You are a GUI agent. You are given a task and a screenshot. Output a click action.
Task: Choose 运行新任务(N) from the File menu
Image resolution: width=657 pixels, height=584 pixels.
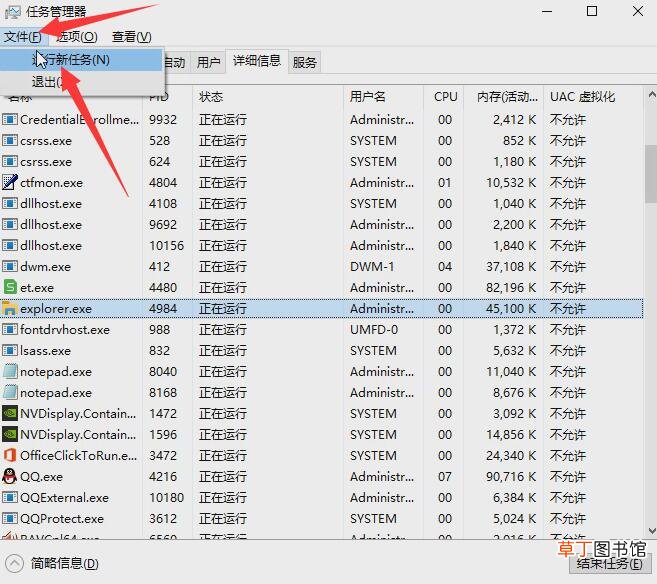tap(81, 60)
